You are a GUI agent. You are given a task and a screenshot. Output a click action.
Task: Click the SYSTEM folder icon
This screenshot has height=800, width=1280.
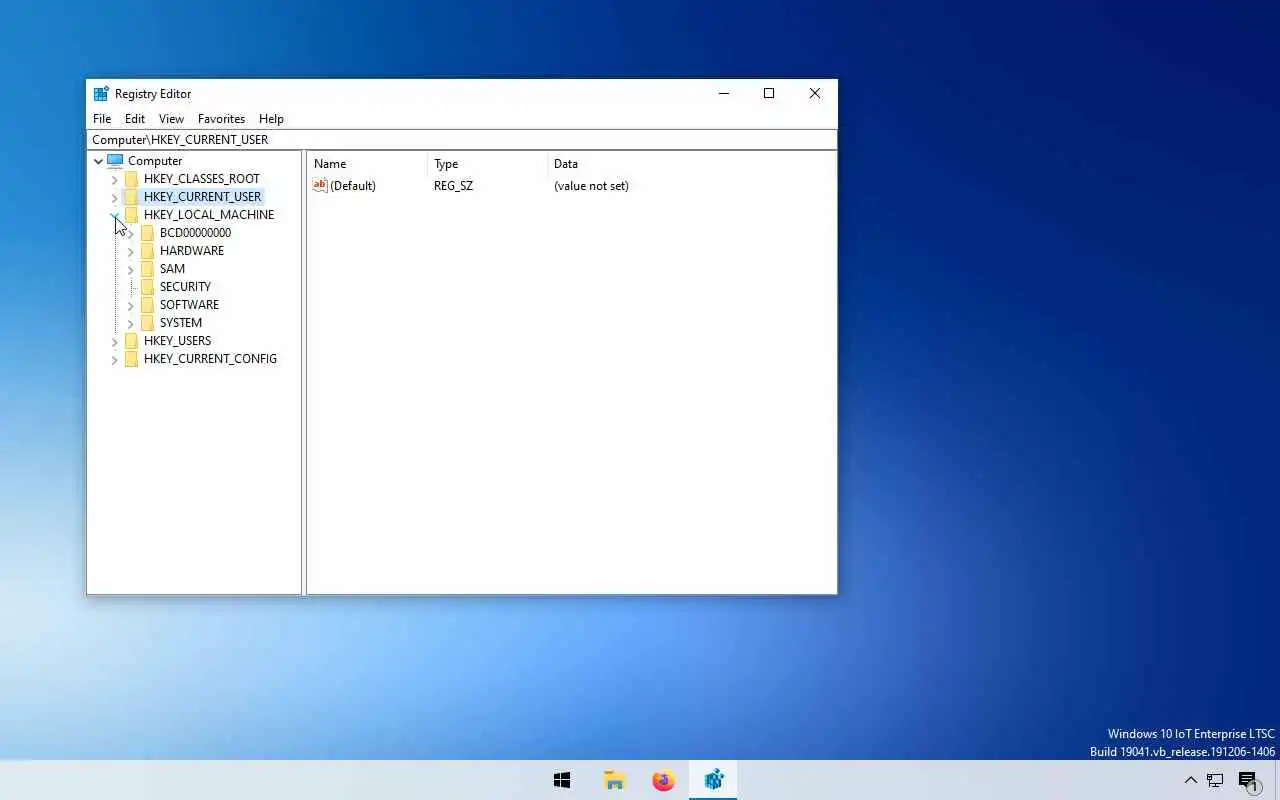point(147,323)
